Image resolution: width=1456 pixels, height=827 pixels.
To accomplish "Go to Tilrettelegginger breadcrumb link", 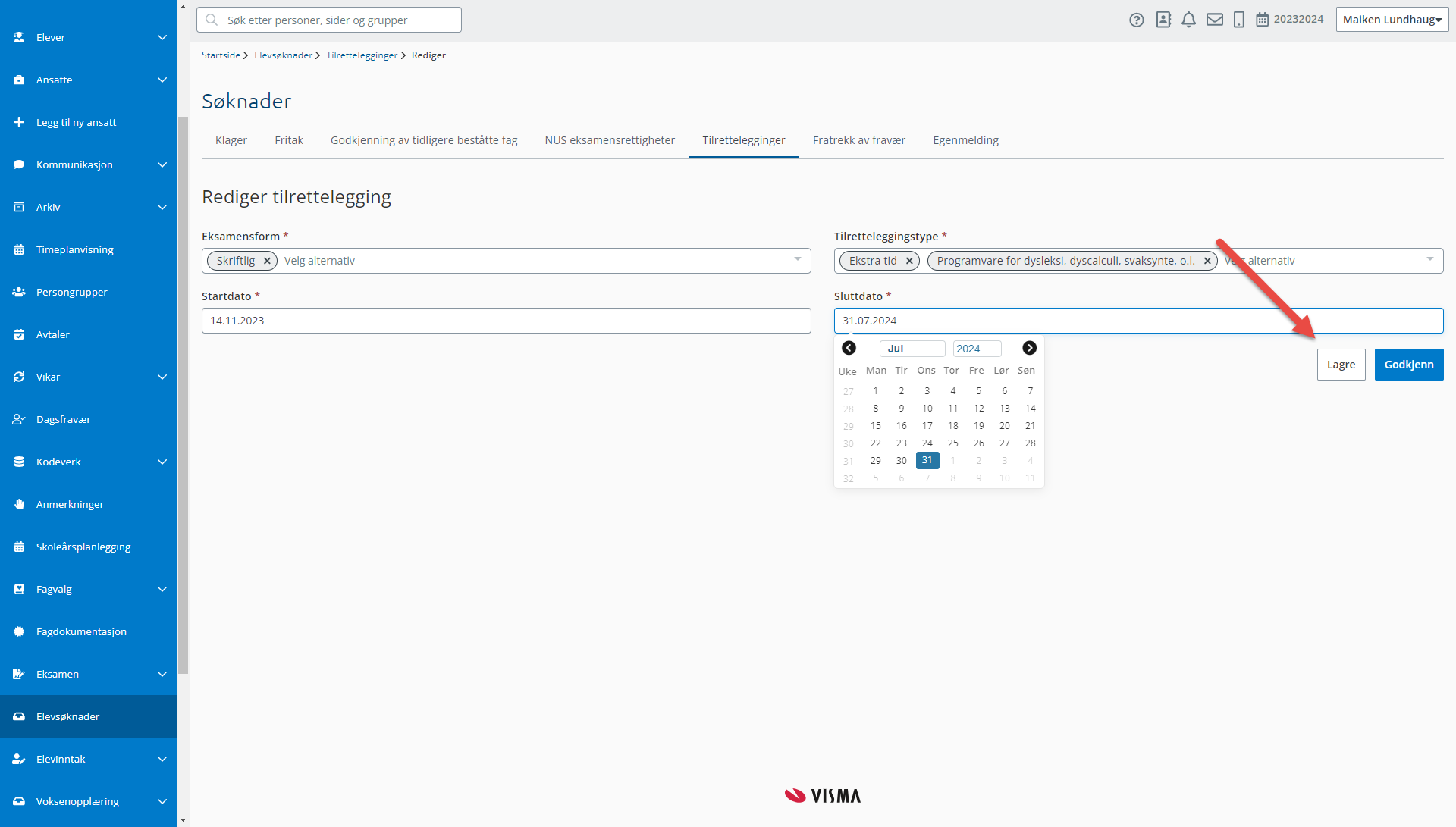I will pos(362,55).
